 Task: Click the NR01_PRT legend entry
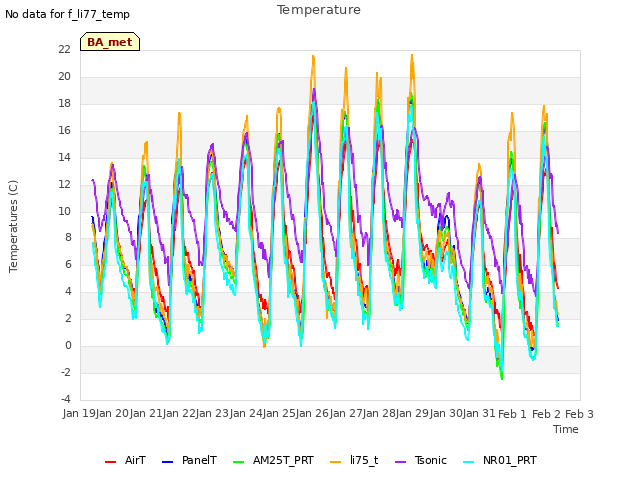[x=500, y=460]
